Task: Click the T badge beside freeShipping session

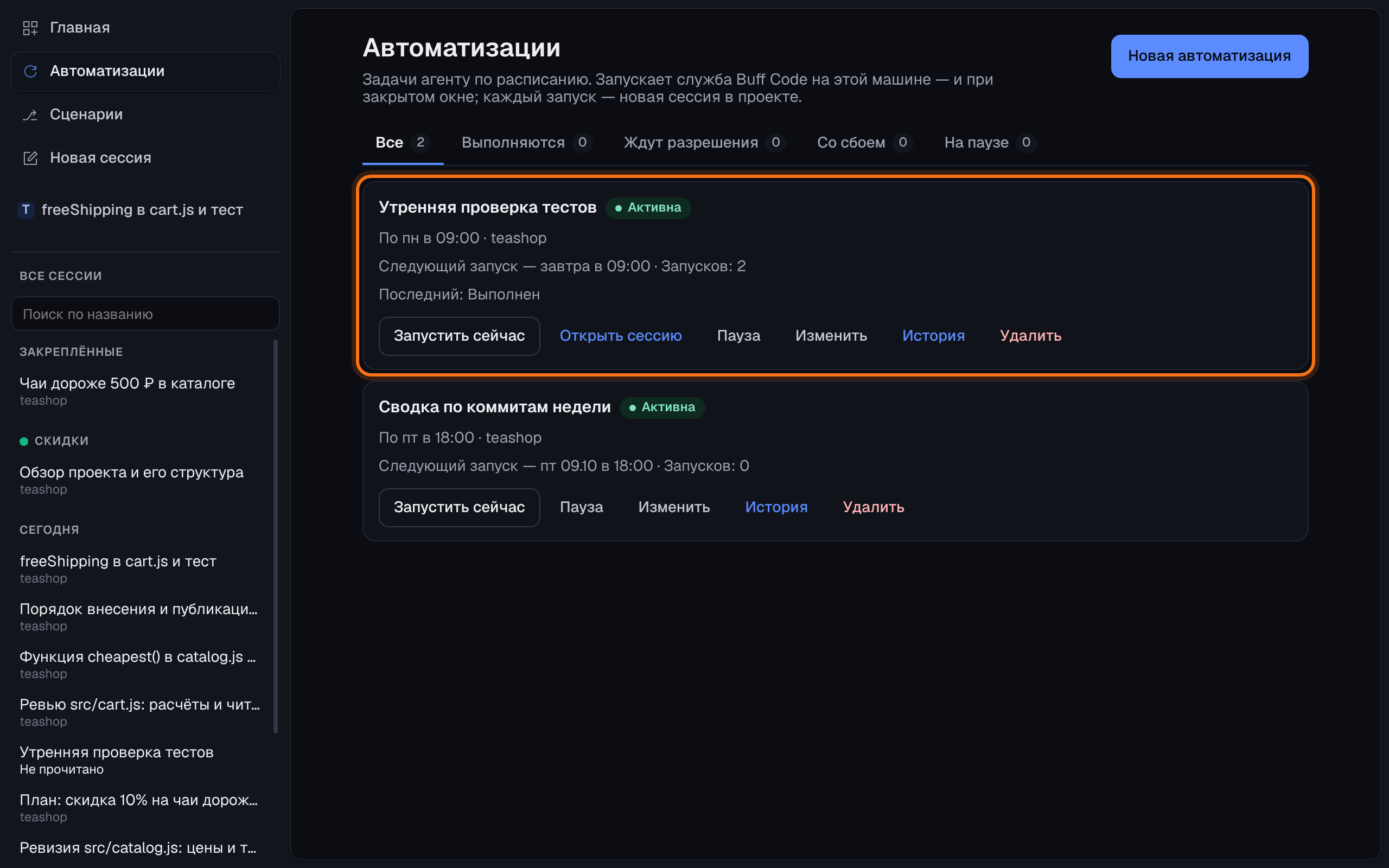Action: (x=26, y=209)
